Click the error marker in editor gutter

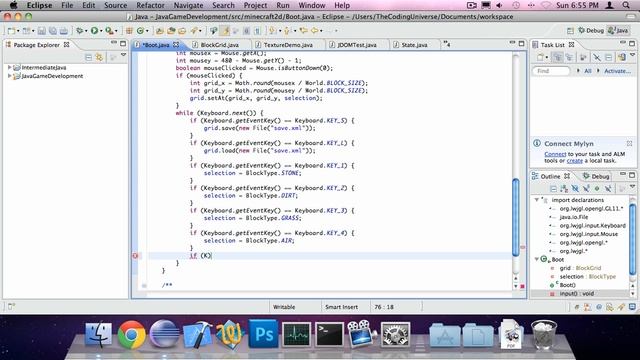tap(135, 256)
